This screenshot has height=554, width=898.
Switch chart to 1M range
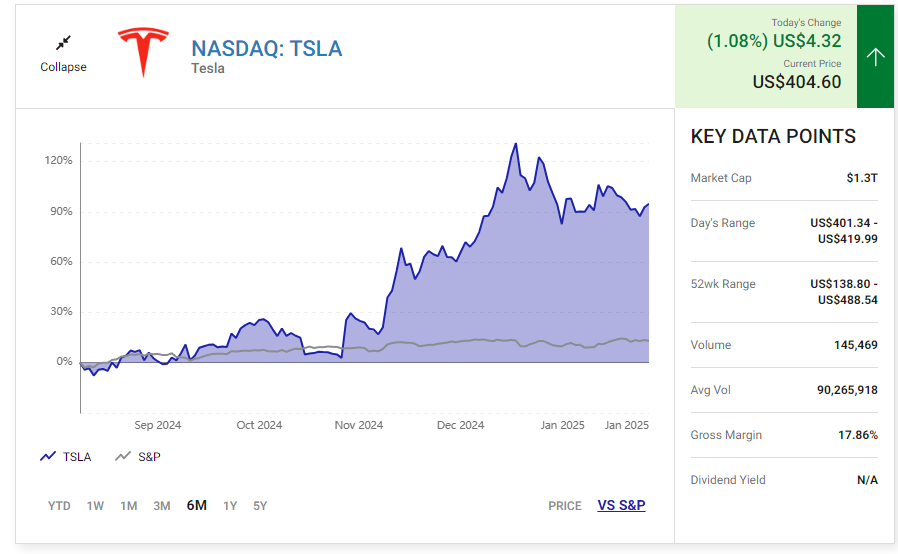tap(128, 506)
